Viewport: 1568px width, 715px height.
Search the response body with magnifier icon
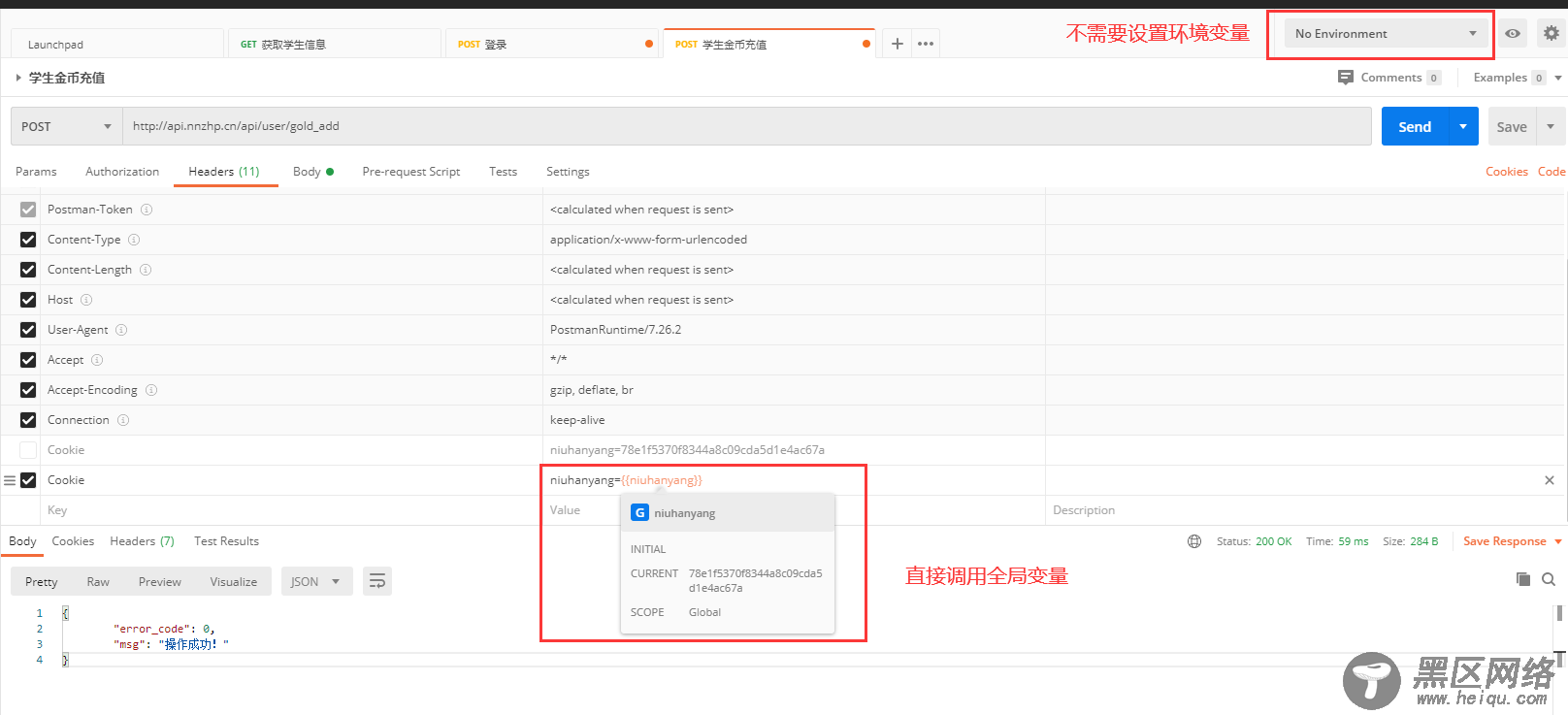click(x=1549, y=579)
